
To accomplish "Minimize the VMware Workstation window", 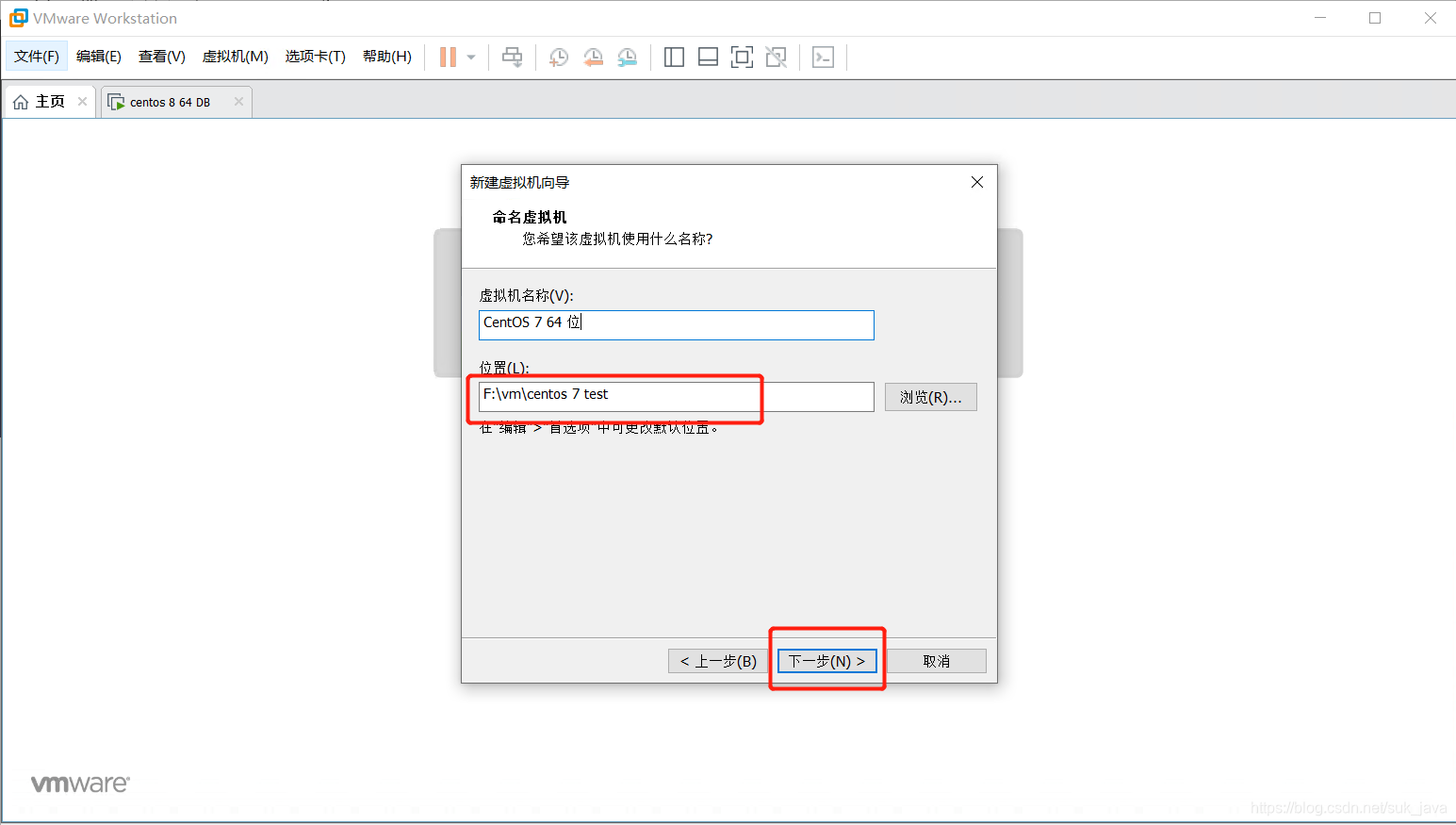I will pos(1320,18).
